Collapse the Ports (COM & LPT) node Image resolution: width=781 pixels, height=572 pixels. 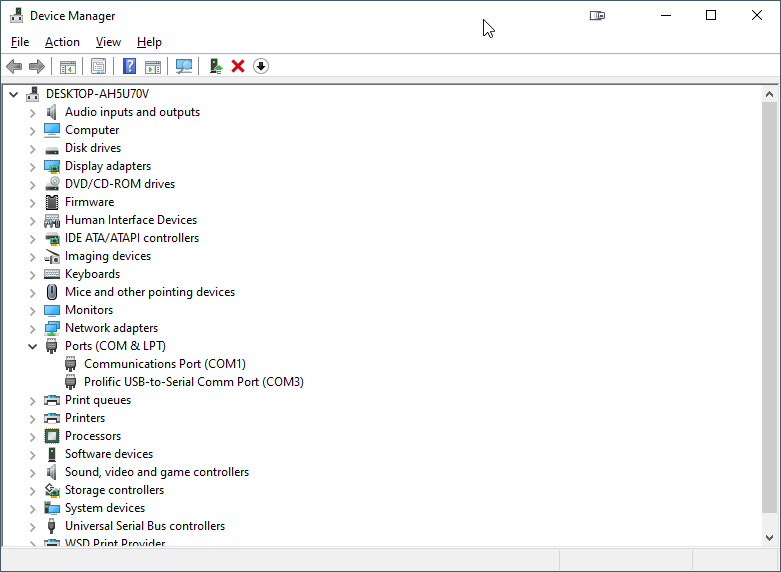click(32, 346)
